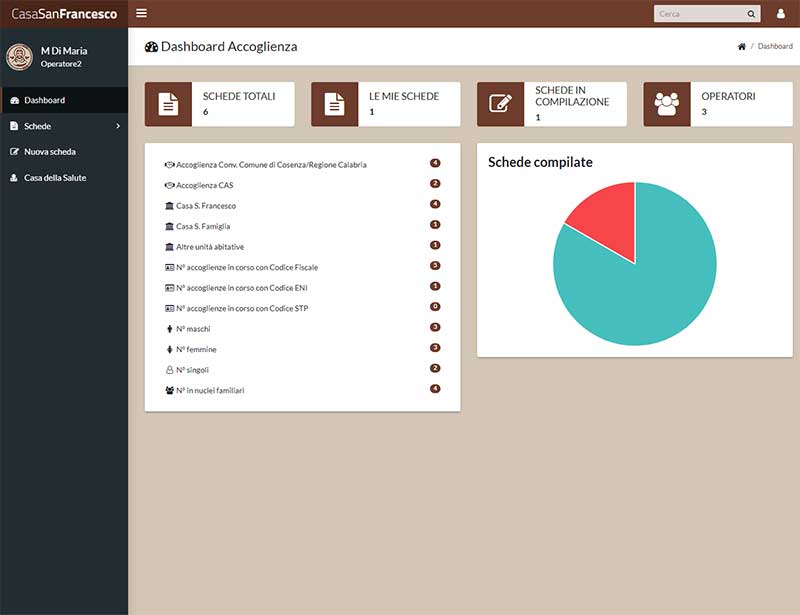
Task: Click accoglienze in corso con Codice STP
Action: pyautogui.click(x=303, y=308)
